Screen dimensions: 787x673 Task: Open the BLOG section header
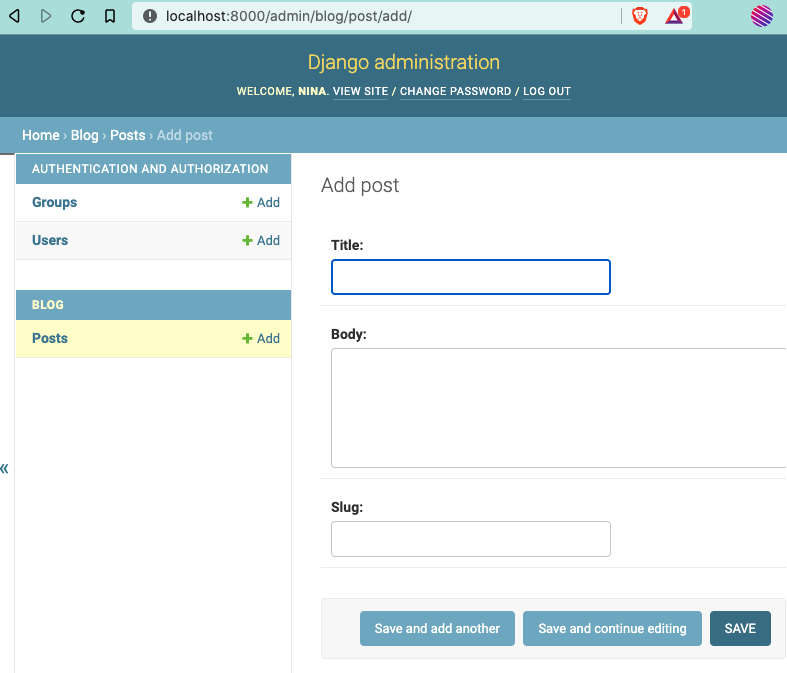(x=48, y=305)
